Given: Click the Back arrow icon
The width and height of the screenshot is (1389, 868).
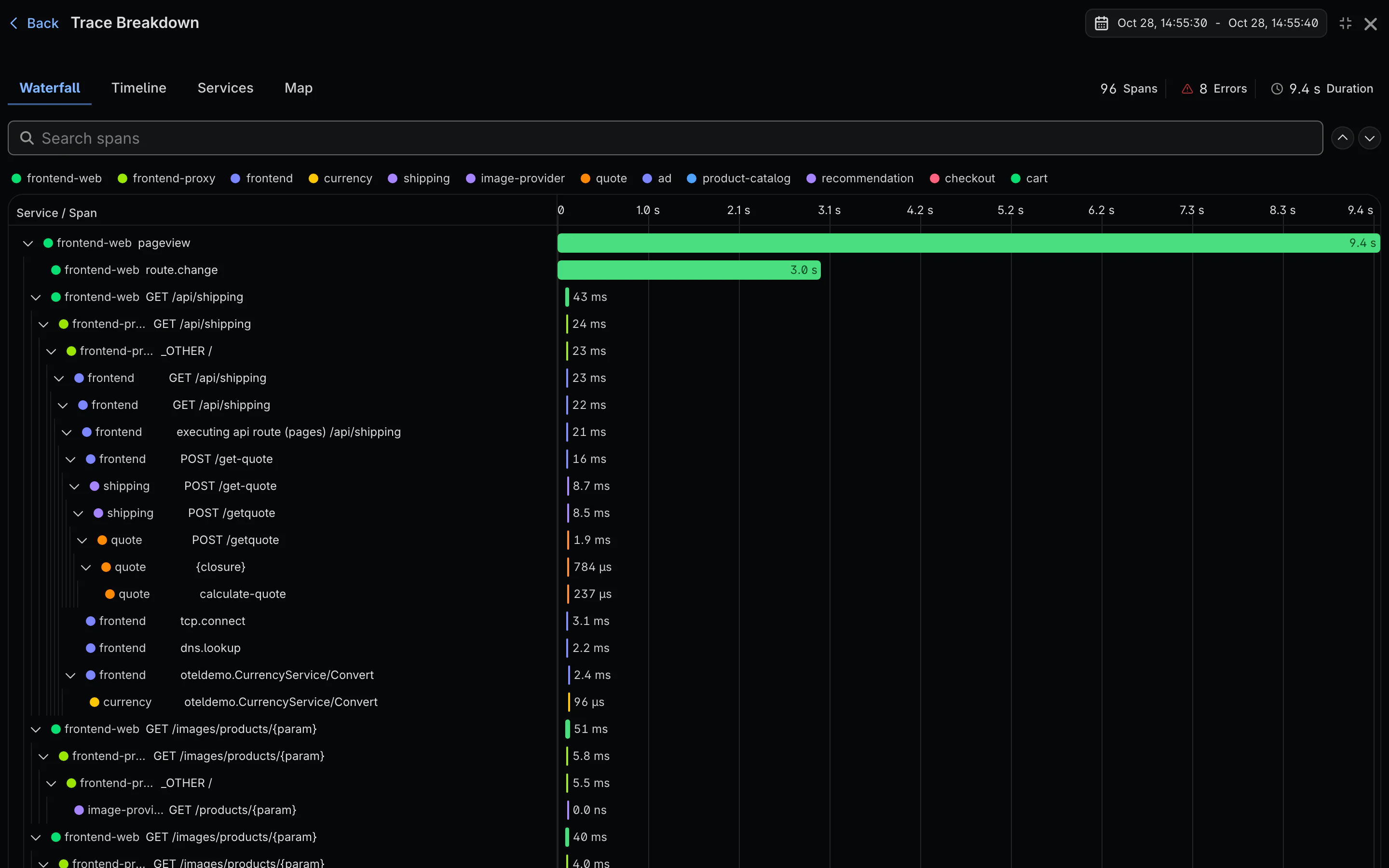Looking at the screenshot, I should 14,23.
